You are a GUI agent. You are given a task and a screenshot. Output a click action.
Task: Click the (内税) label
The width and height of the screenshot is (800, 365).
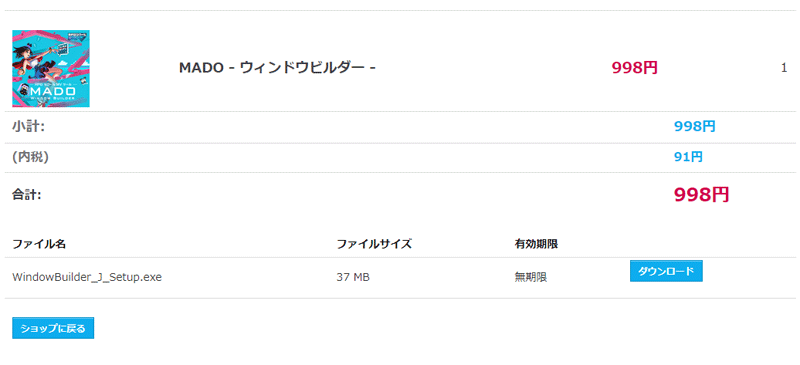[x=30, y=157]
